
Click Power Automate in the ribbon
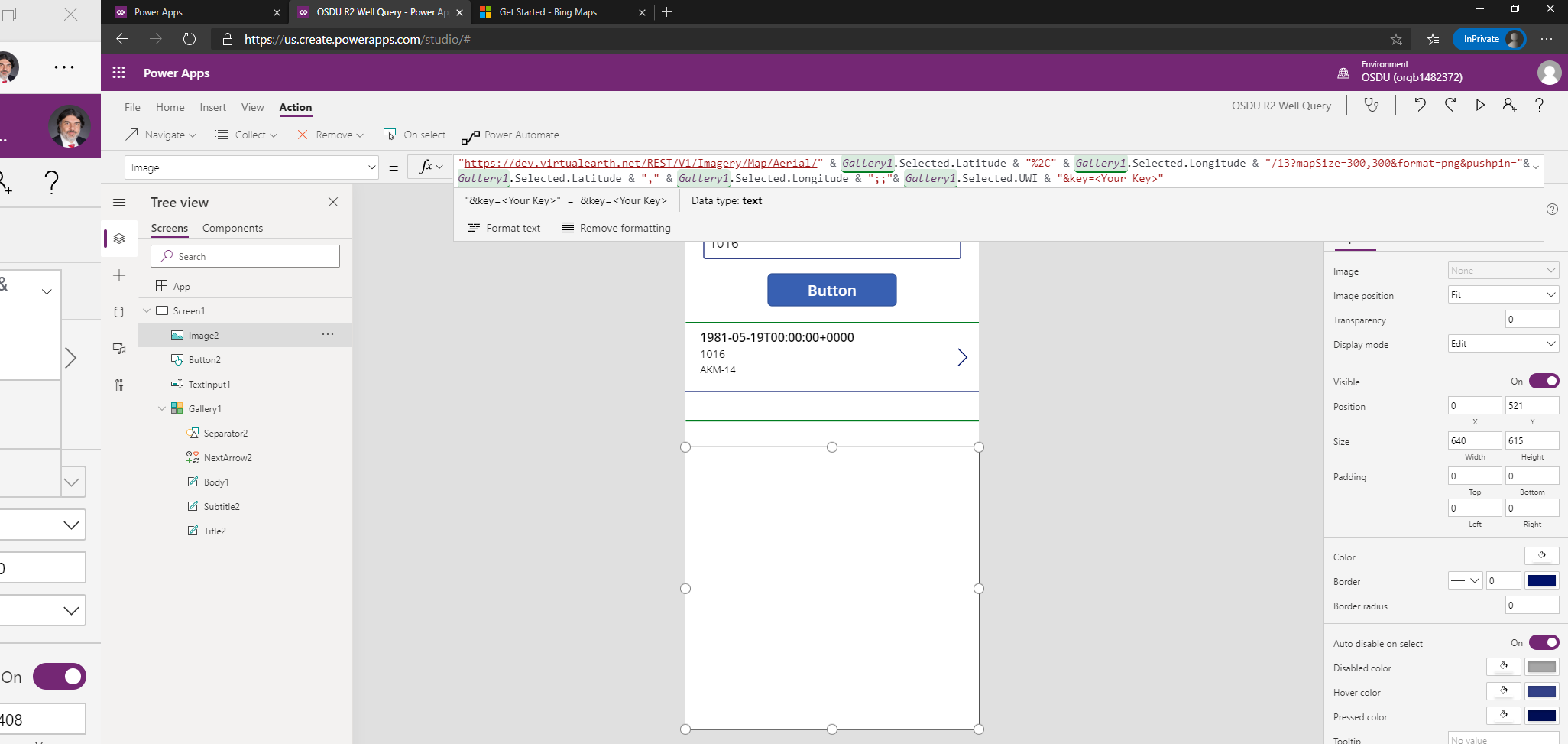tap(510, 135)
